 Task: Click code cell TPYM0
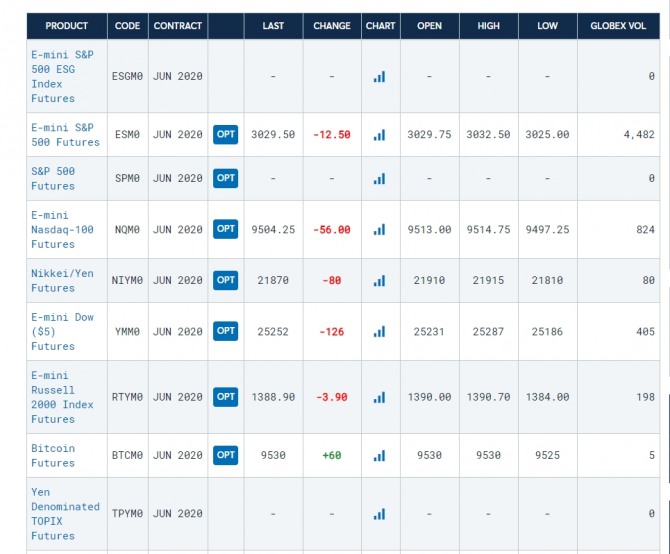(x=127, y=513)
